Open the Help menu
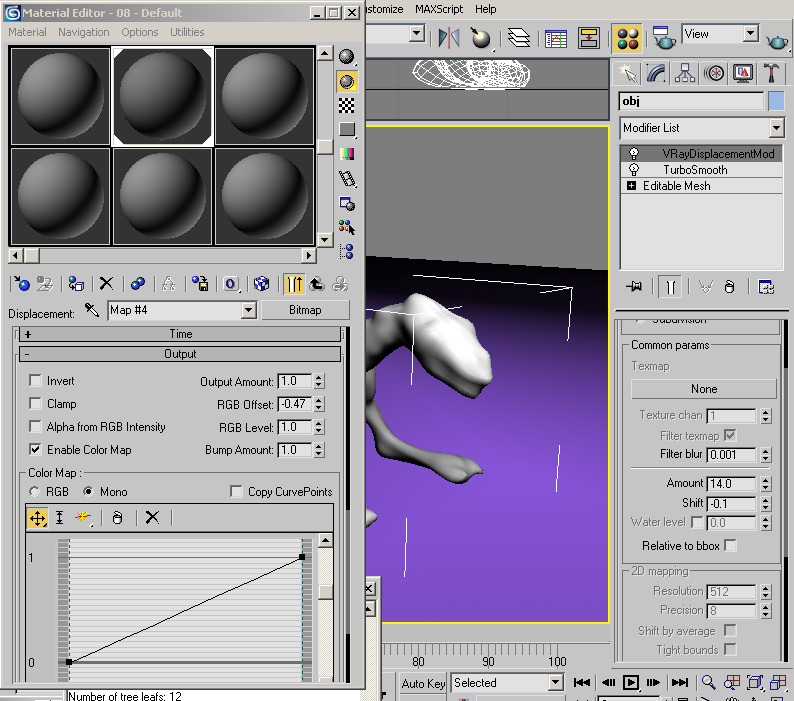 point(486,9)
